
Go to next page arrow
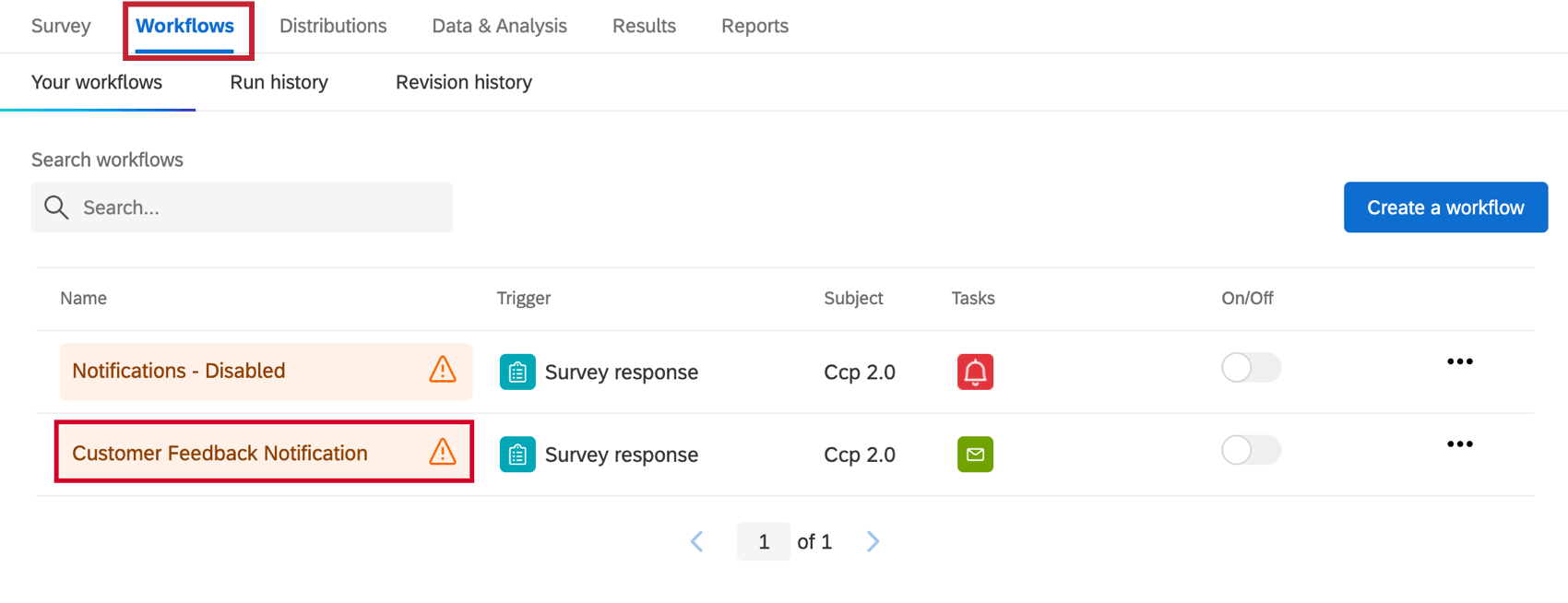873,541
